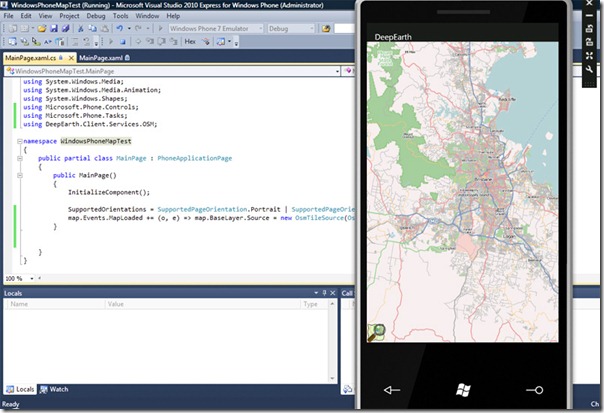Click emulator Fit to Screen icon

tap(589, 56)
